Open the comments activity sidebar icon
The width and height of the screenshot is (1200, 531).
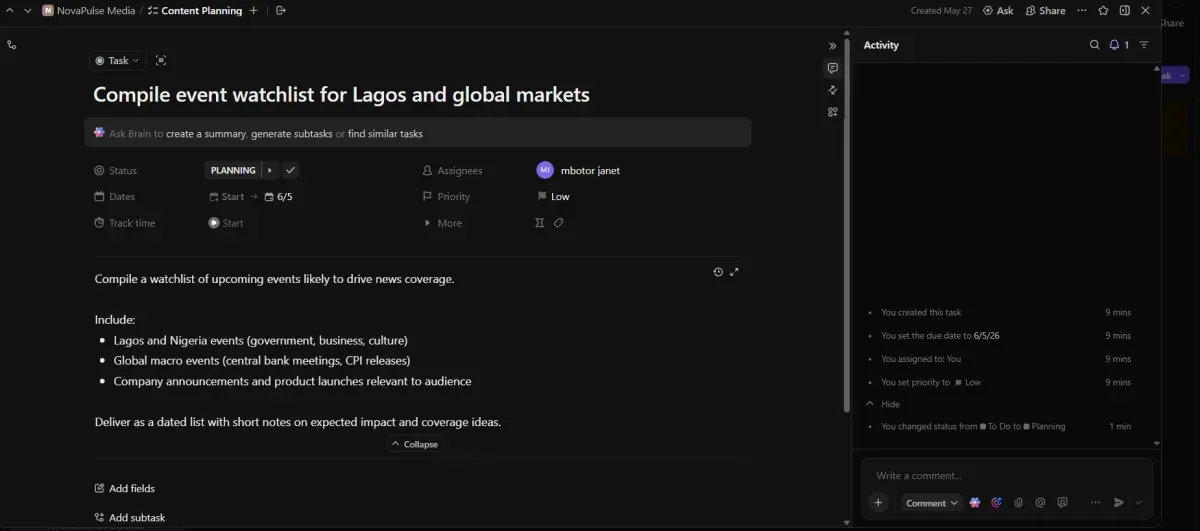pyautogui.click(x=832, y=68)
